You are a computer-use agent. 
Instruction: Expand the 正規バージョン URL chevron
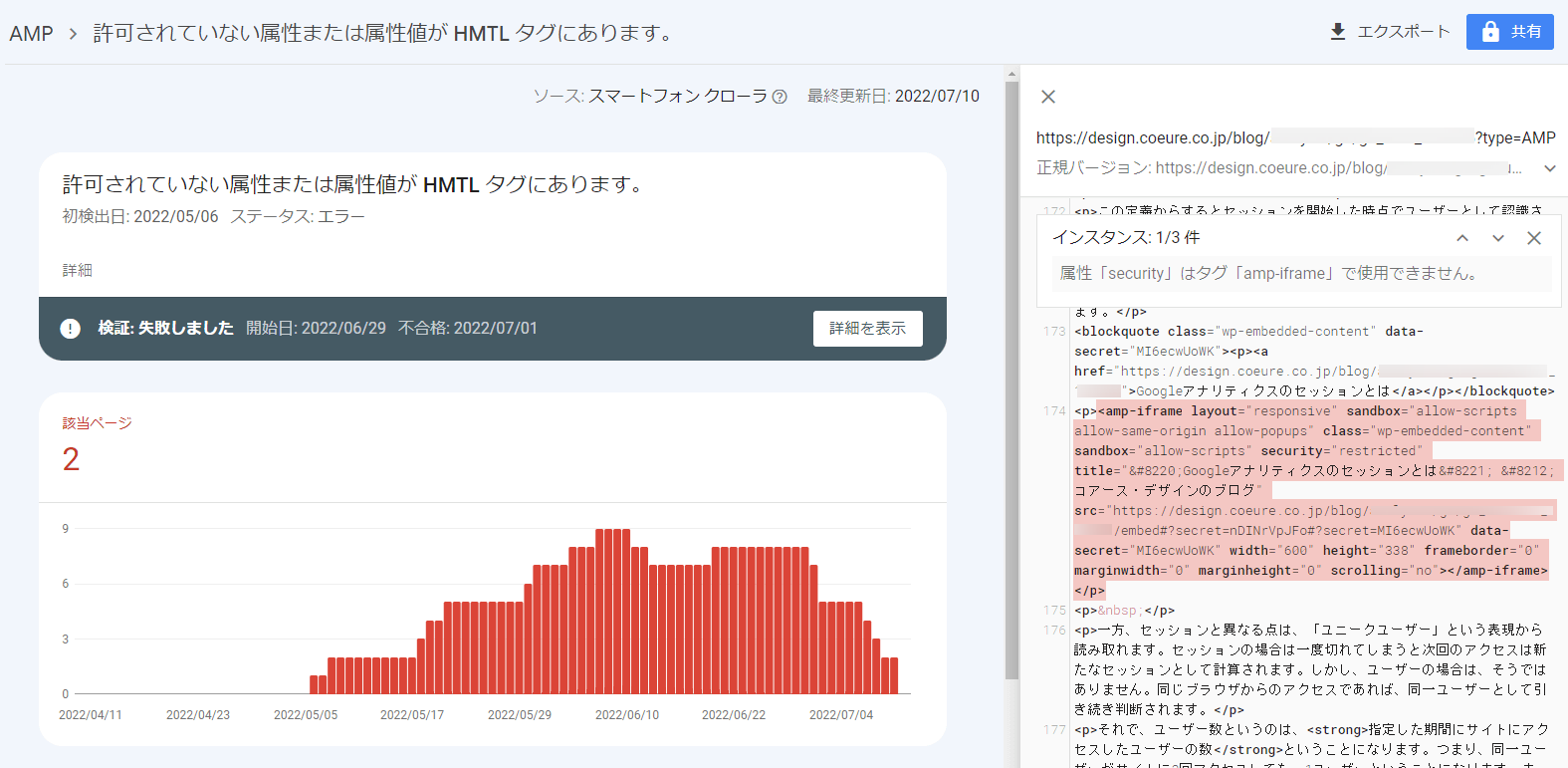[x=1550, y=168]
